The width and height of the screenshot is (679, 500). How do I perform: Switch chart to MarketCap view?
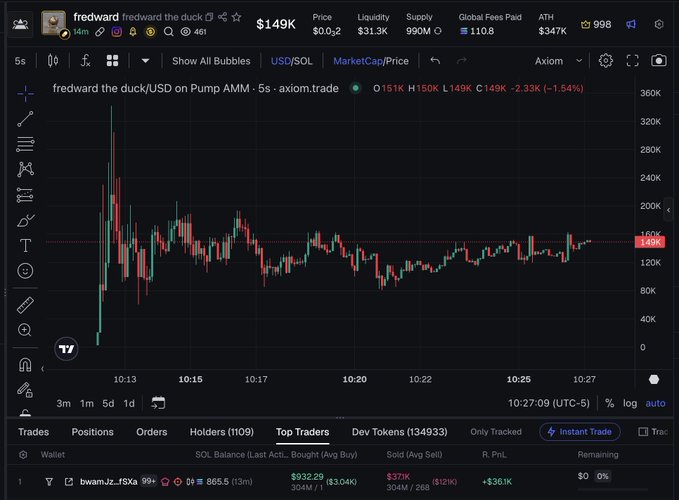[358, 61]
